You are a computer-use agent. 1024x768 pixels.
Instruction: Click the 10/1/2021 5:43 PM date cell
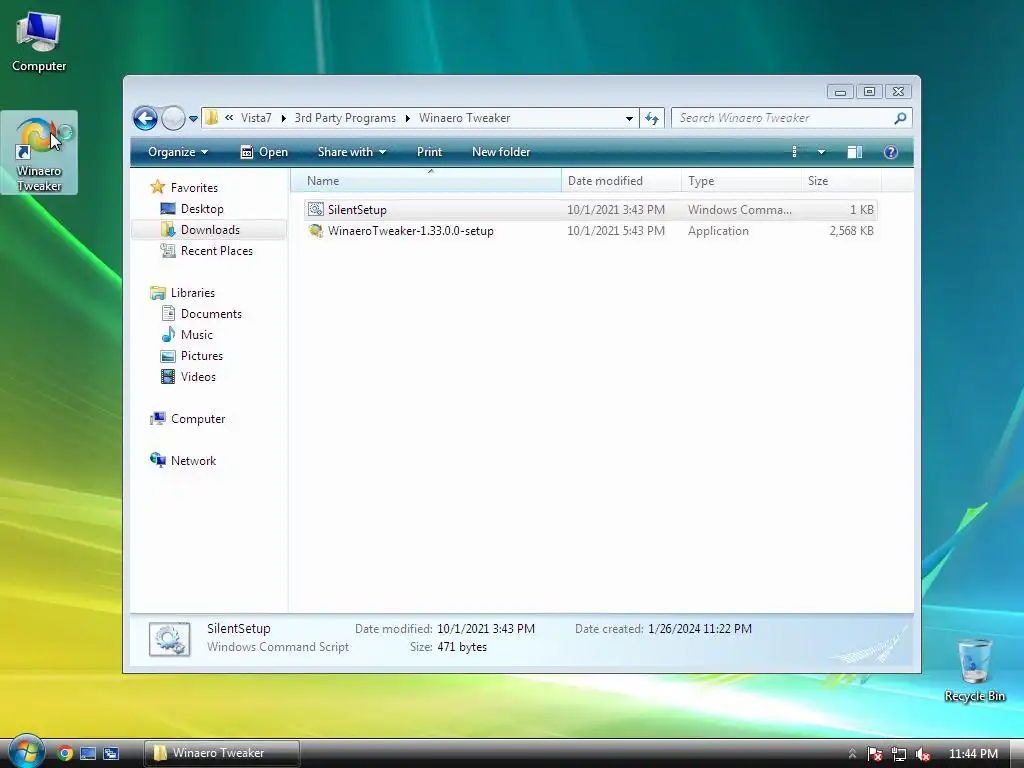[616, 231]
